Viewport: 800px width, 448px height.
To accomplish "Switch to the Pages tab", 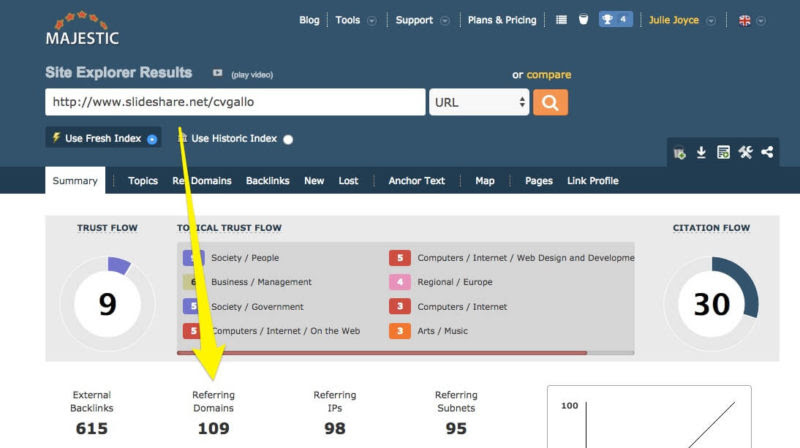I will 539,181.
